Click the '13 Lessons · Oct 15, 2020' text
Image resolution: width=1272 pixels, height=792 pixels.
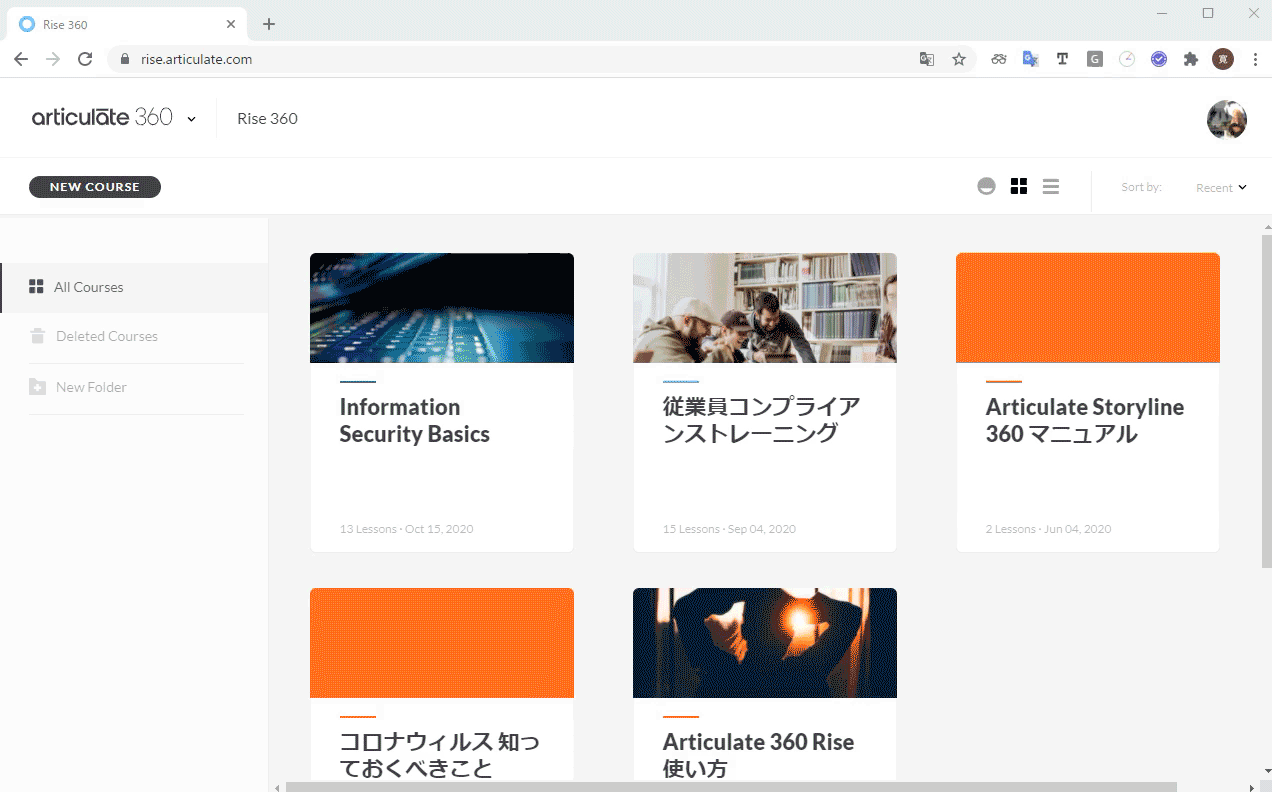pyautogui.click(x=406, y=529)
